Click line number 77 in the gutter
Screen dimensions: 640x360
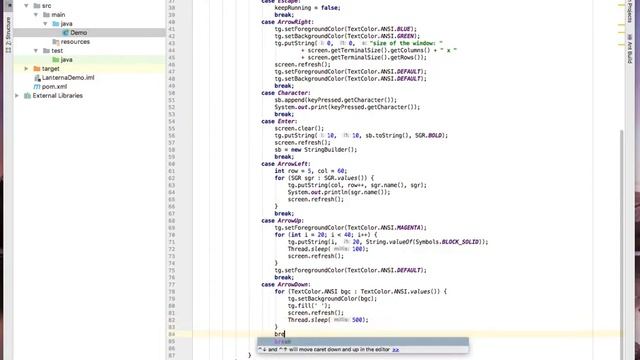[x=171, y=285]
